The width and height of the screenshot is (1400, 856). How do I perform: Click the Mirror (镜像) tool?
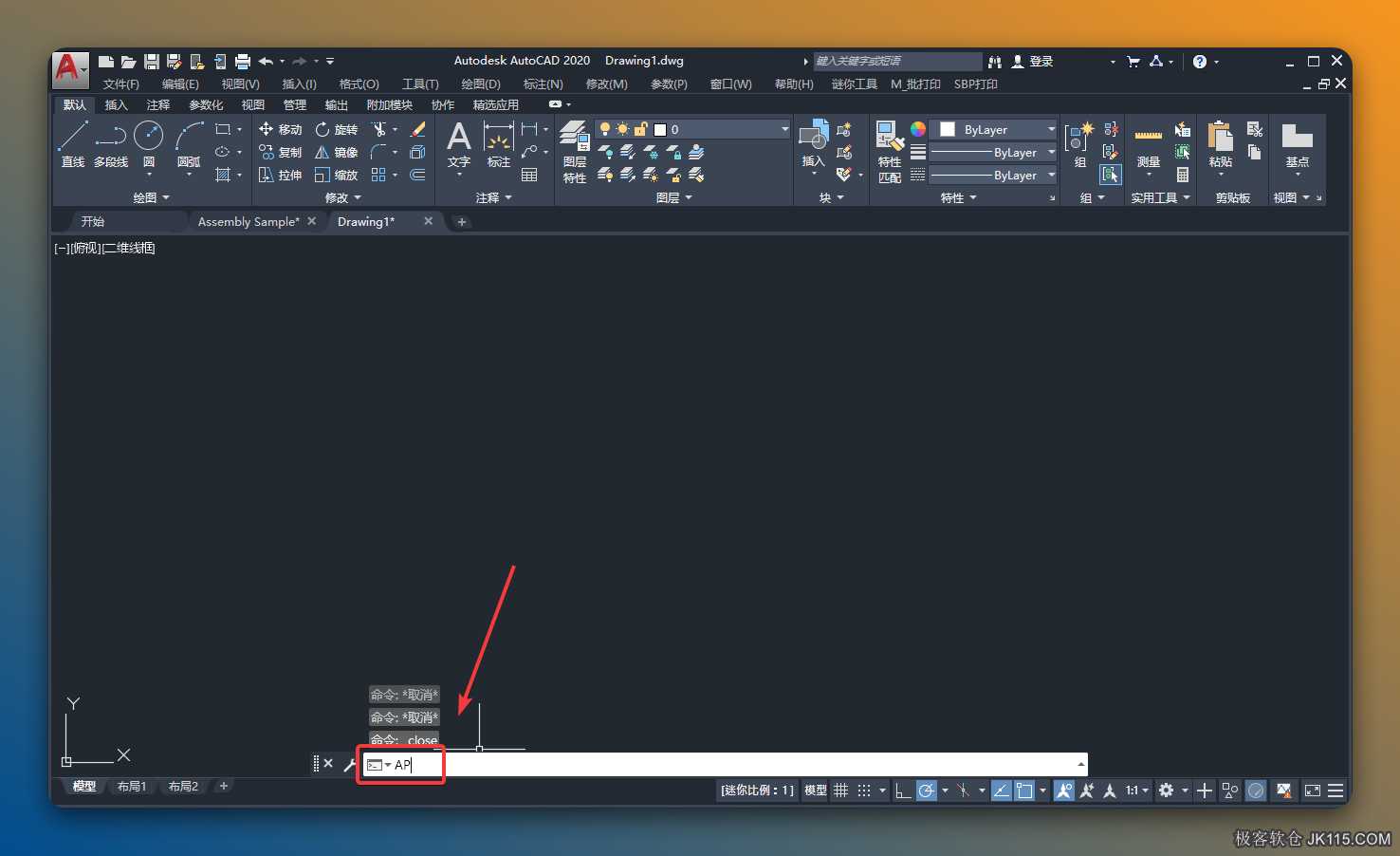pyautogui.click(x=336, y=152)
